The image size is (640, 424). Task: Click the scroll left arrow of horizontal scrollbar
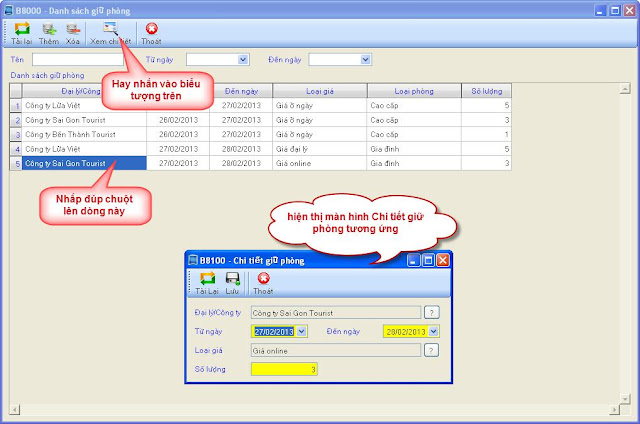pyautogui.click(x=15, y=409)
